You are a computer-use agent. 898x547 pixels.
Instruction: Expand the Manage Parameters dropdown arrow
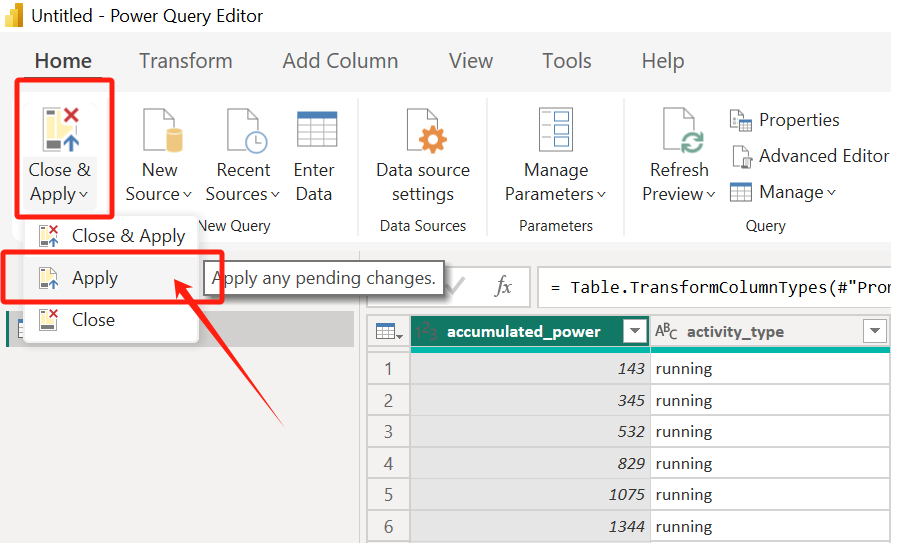click(601, 195)
